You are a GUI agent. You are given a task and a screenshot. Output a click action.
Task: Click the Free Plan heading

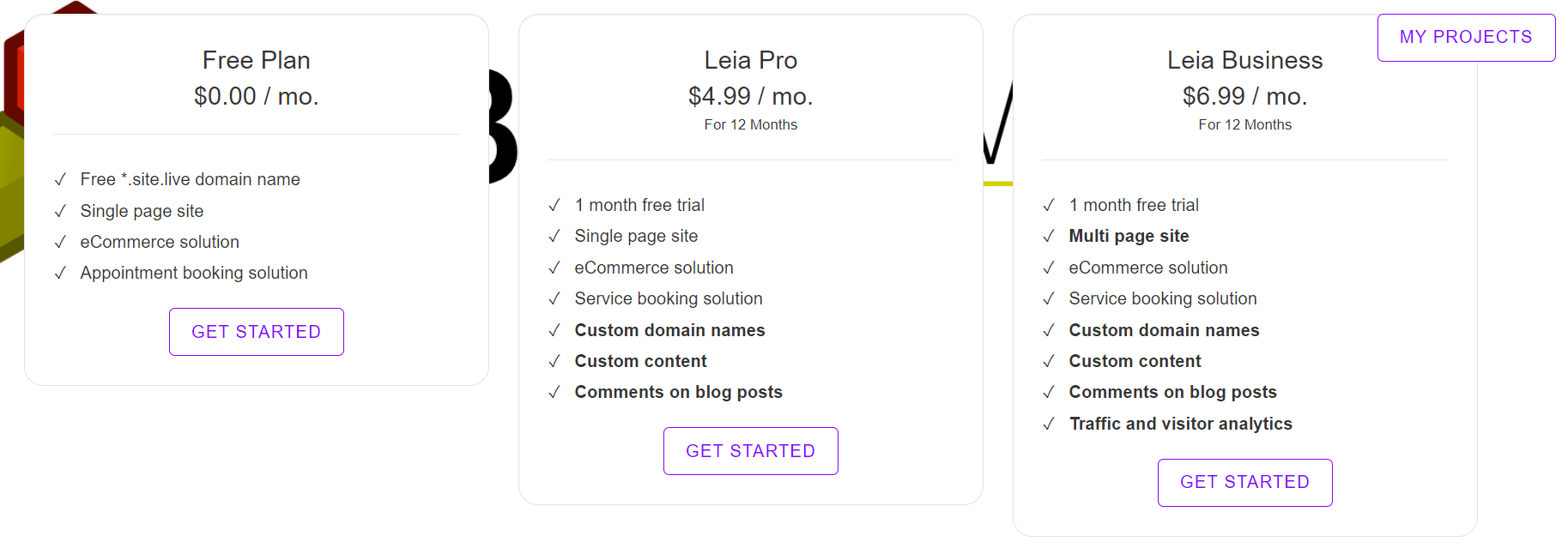[x=256, y=60]
